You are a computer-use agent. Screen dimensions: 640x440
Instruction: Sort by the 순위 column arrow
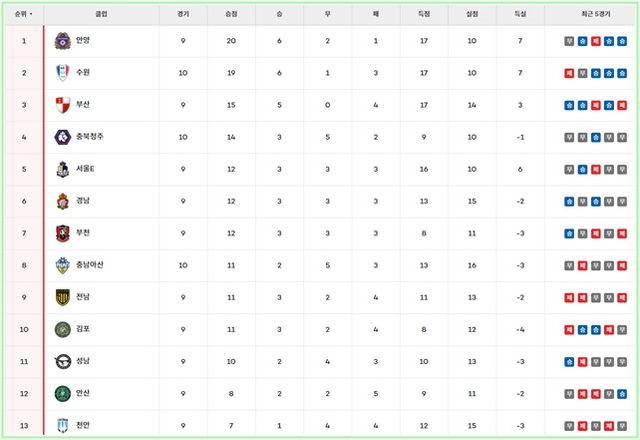[x=31, y=15]
